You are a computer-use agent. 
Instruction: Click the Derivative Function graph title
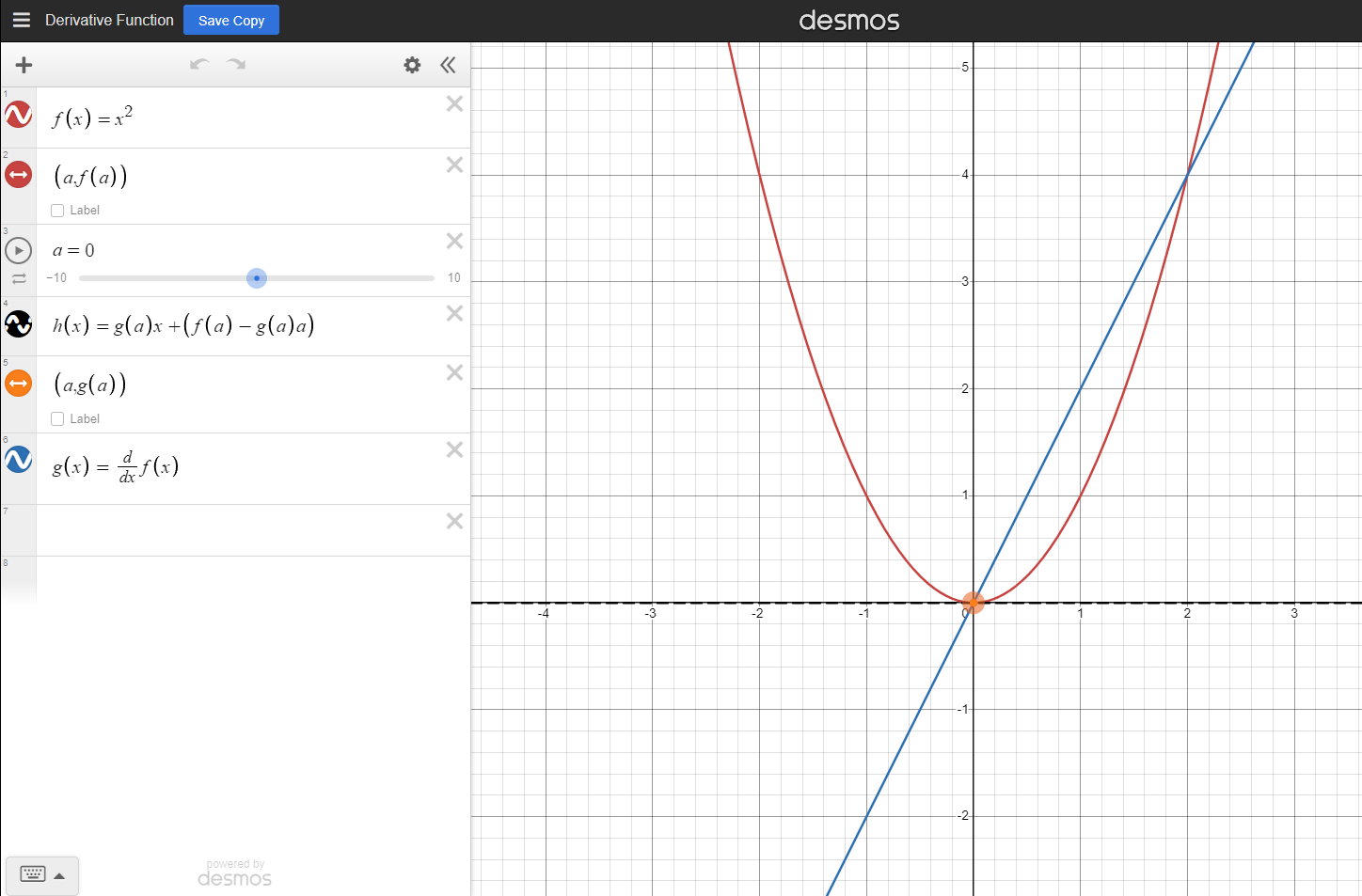109,20
